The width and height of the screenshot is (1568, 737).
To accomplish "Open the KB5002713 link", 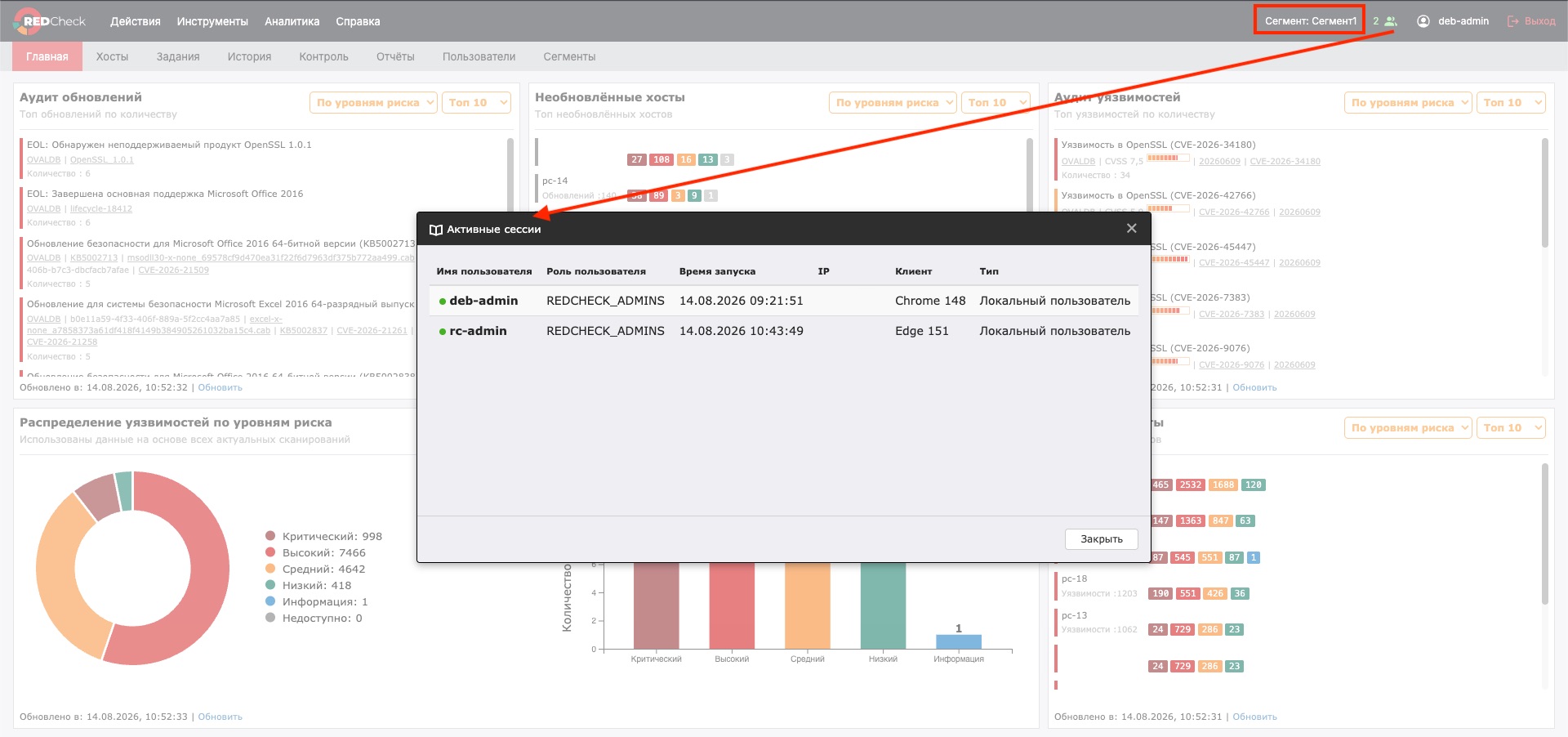I will pyautogui.click(x=94, y=257).
